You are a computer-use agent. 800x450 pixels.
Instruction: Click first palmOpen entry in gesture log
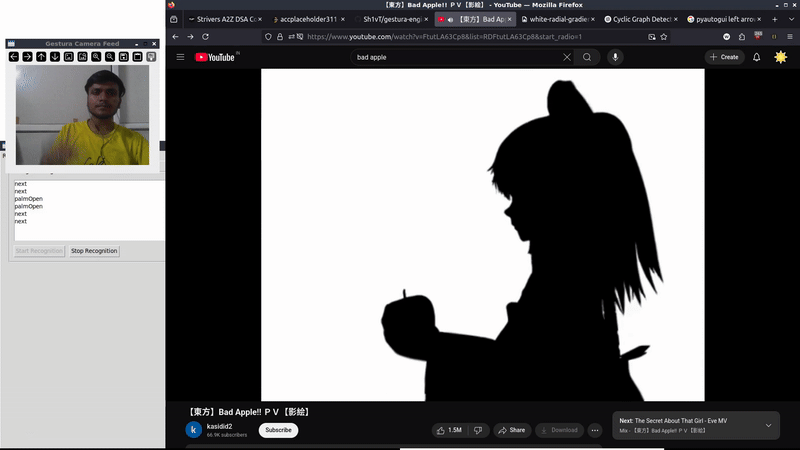[29, 199]
